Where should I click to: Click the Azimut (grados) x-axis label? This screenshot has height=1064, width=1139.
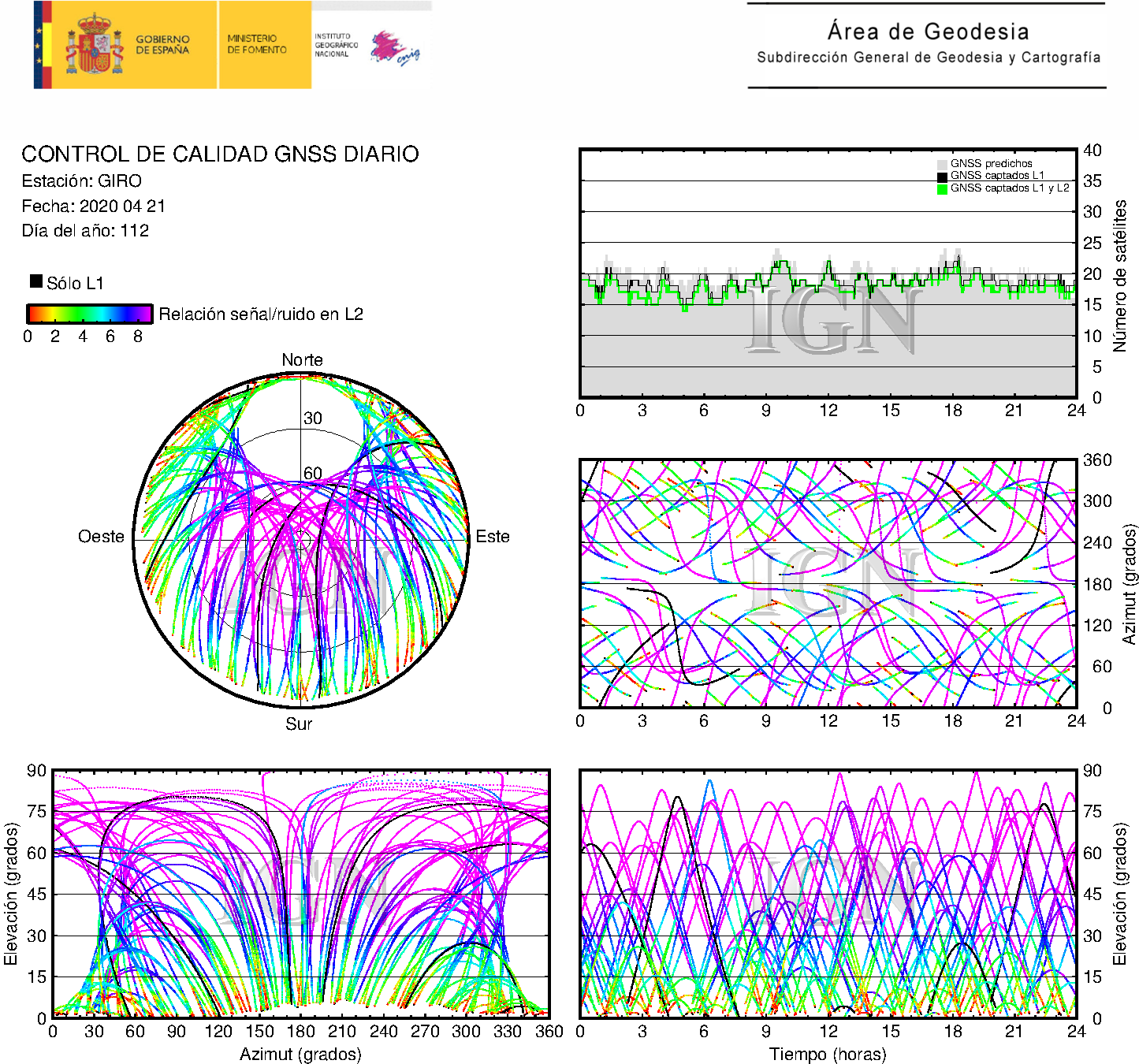click(x=300, y=1054)
